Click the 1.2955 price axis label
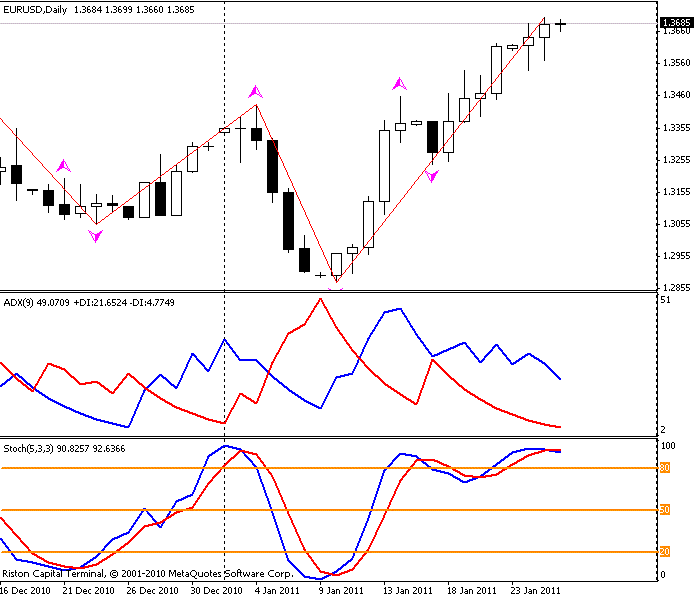697x599 pixels. [677, 256]
